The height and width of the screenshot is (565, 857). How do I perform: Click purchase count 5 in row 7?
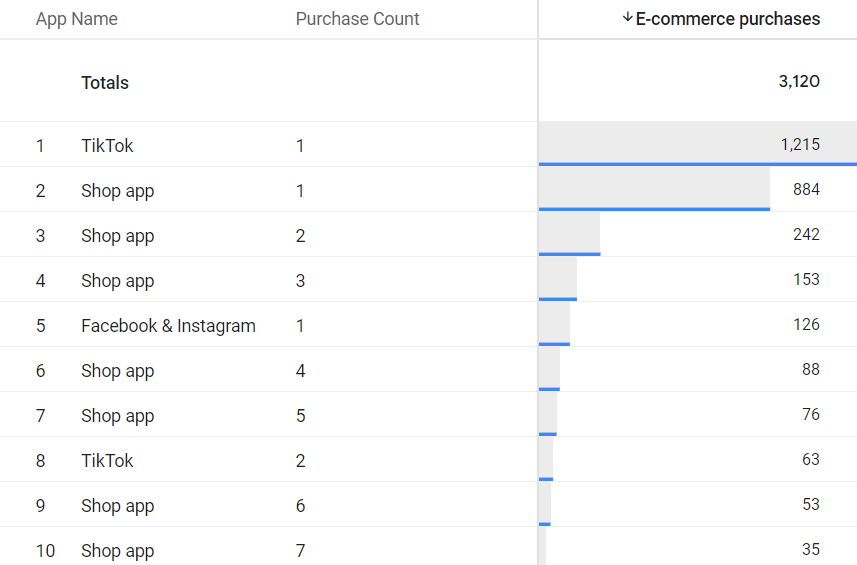pos(300,415)
